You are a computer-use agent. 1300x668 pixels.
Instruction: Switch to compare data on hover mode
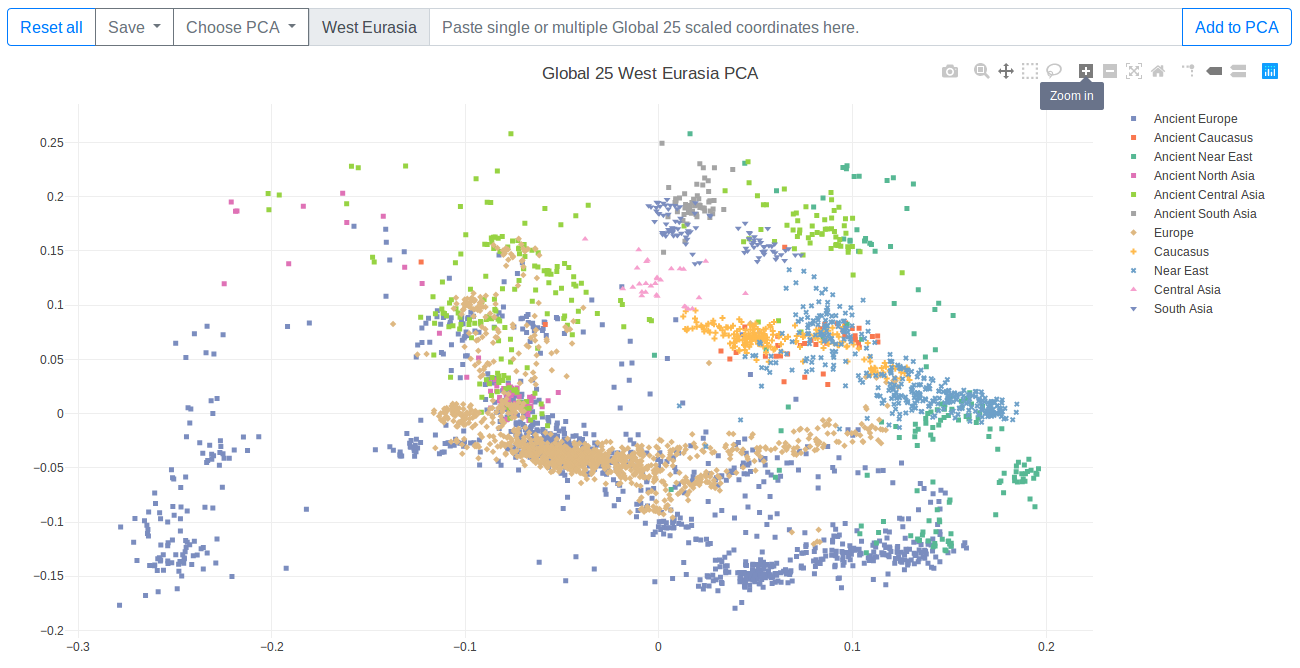pyautogui.click(x=1237, y=71)
